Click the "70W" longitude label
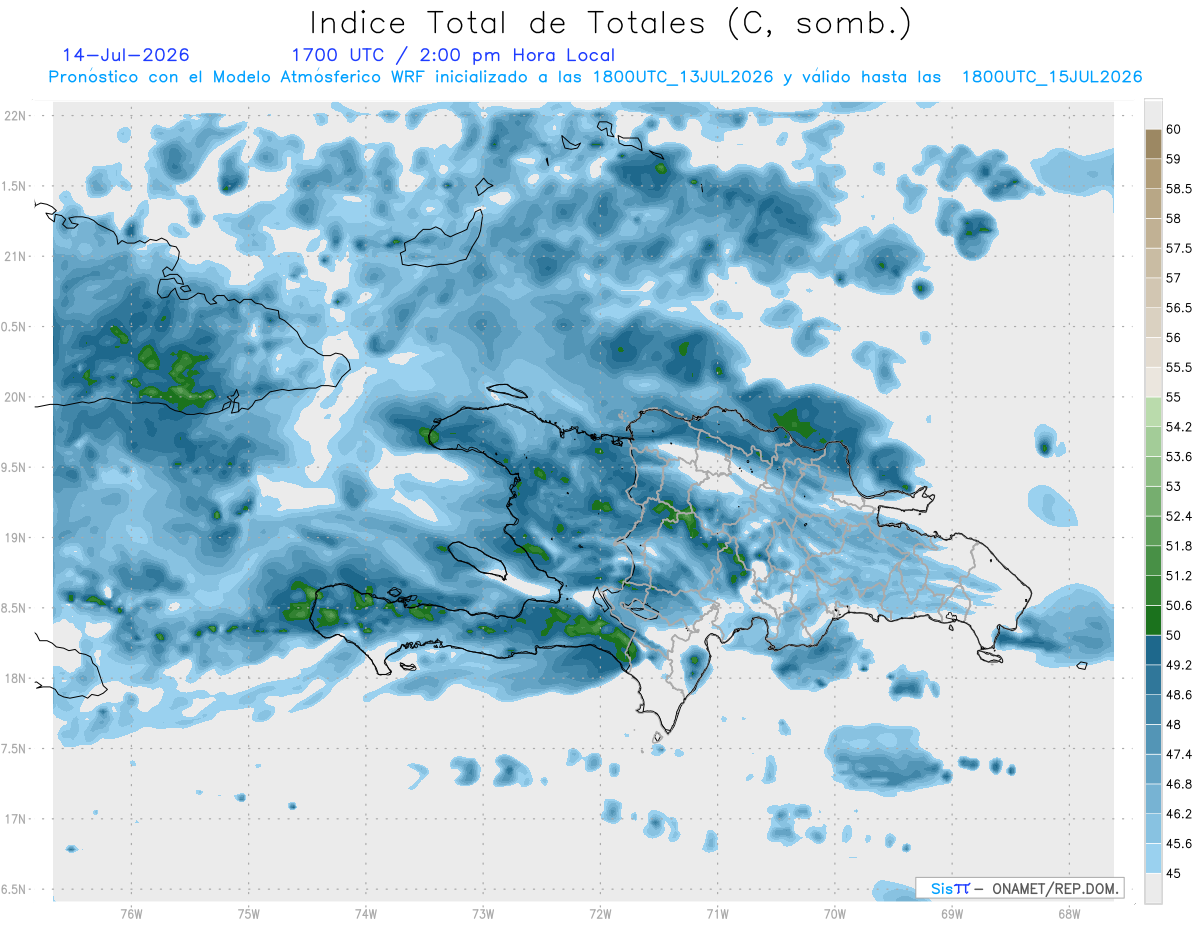The height and width of the screenshot is (927, 1200). click(x=834, y=913)
